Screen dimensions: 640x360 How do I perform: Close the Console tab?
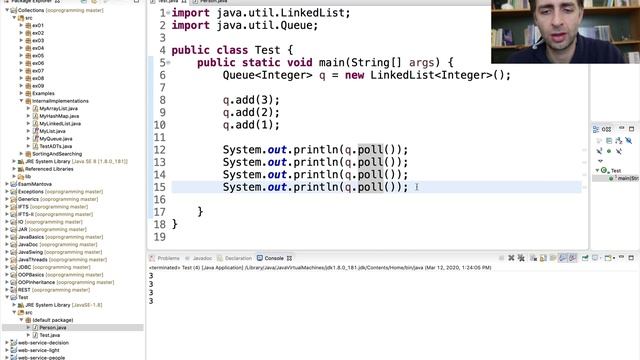click(x=289, y=258)
